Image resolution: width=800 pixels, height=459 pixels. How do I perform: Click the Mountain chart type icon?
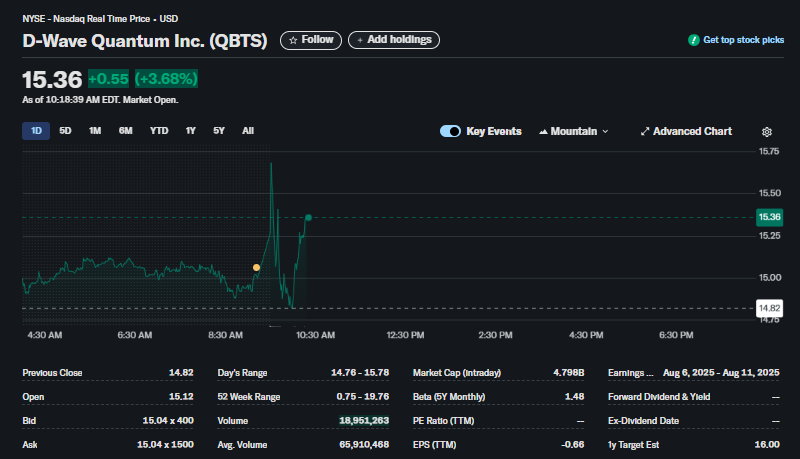click(x=543, y=132)
